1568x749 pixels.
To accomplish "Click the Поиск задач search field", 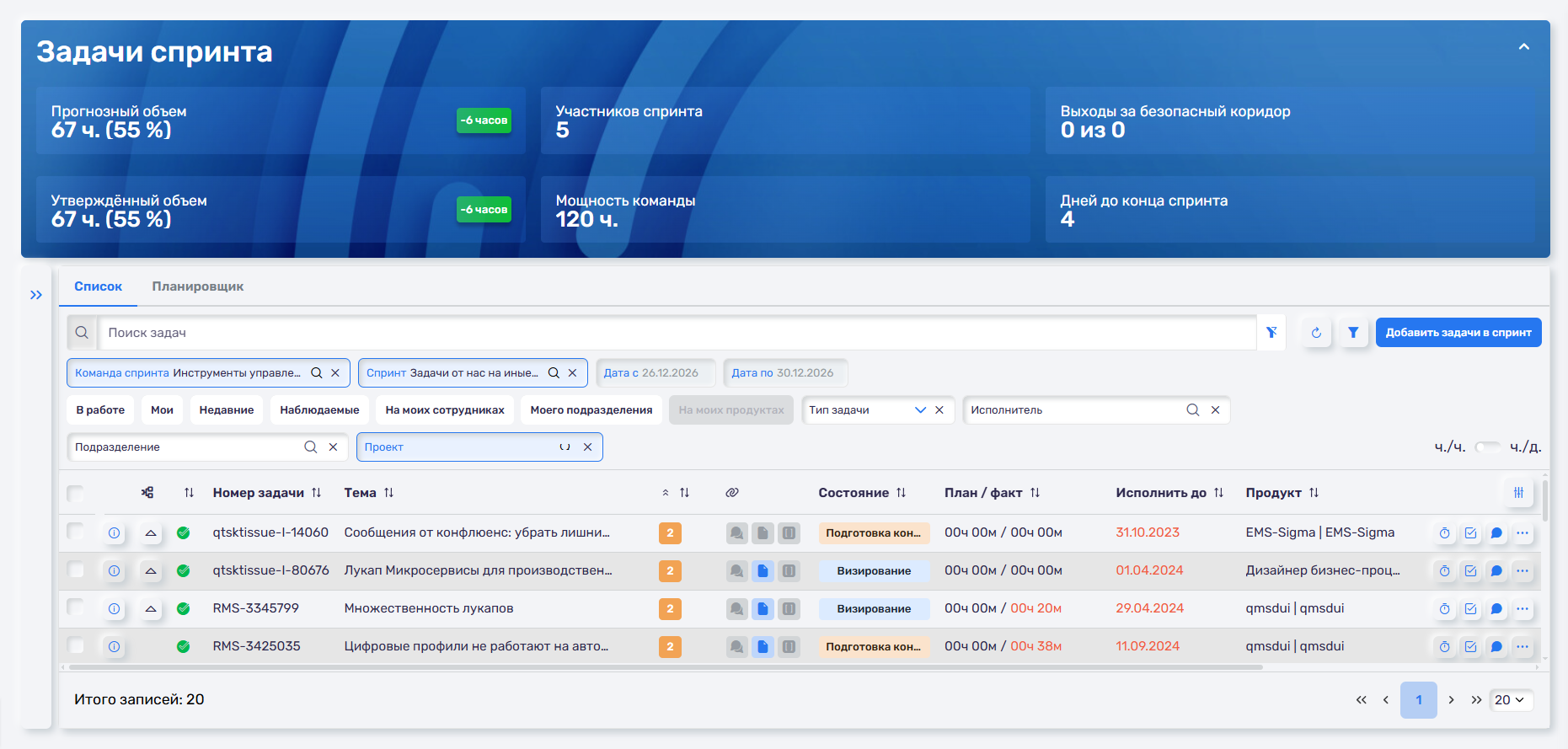I will click(x=674, y=333).
